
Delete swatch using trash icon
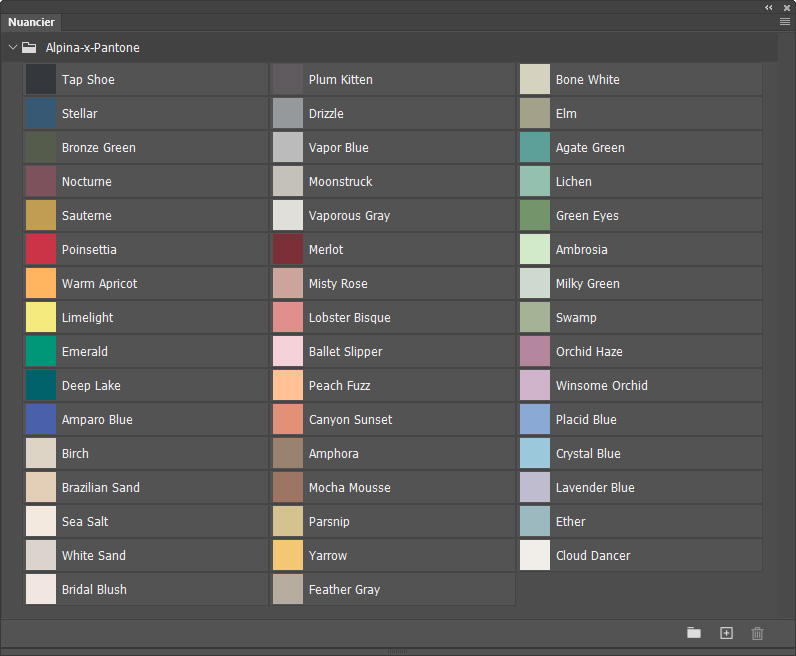point(757,633)
